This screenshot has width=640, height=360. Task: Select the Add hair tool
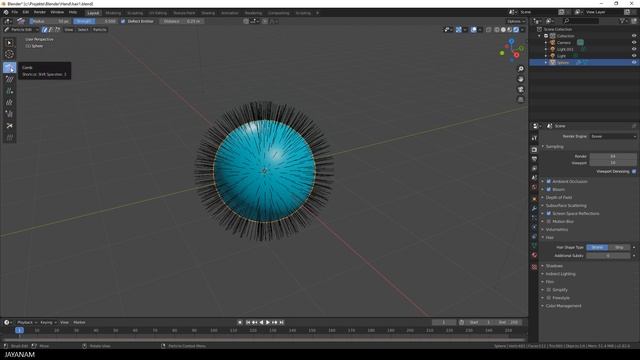tap(9, 91)
